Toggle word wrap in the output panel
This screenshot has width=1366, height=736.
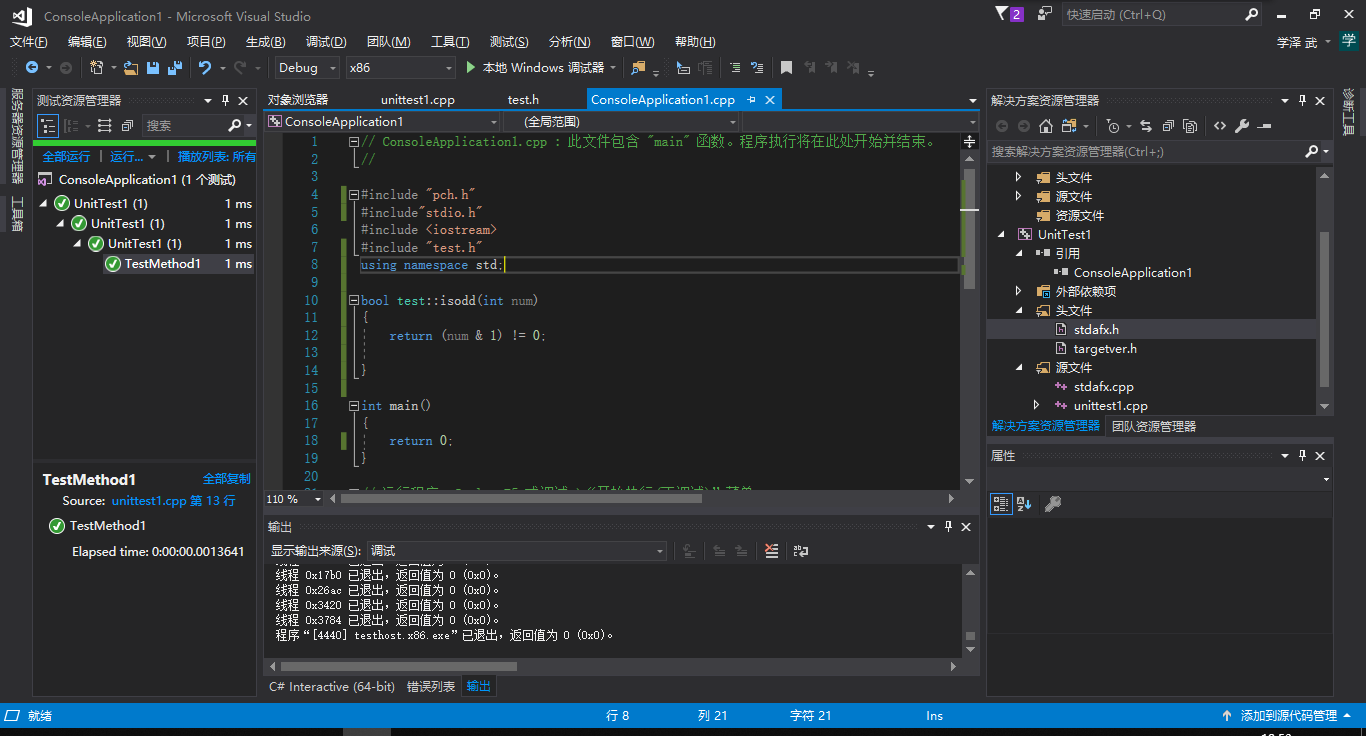tap(801, 551)
